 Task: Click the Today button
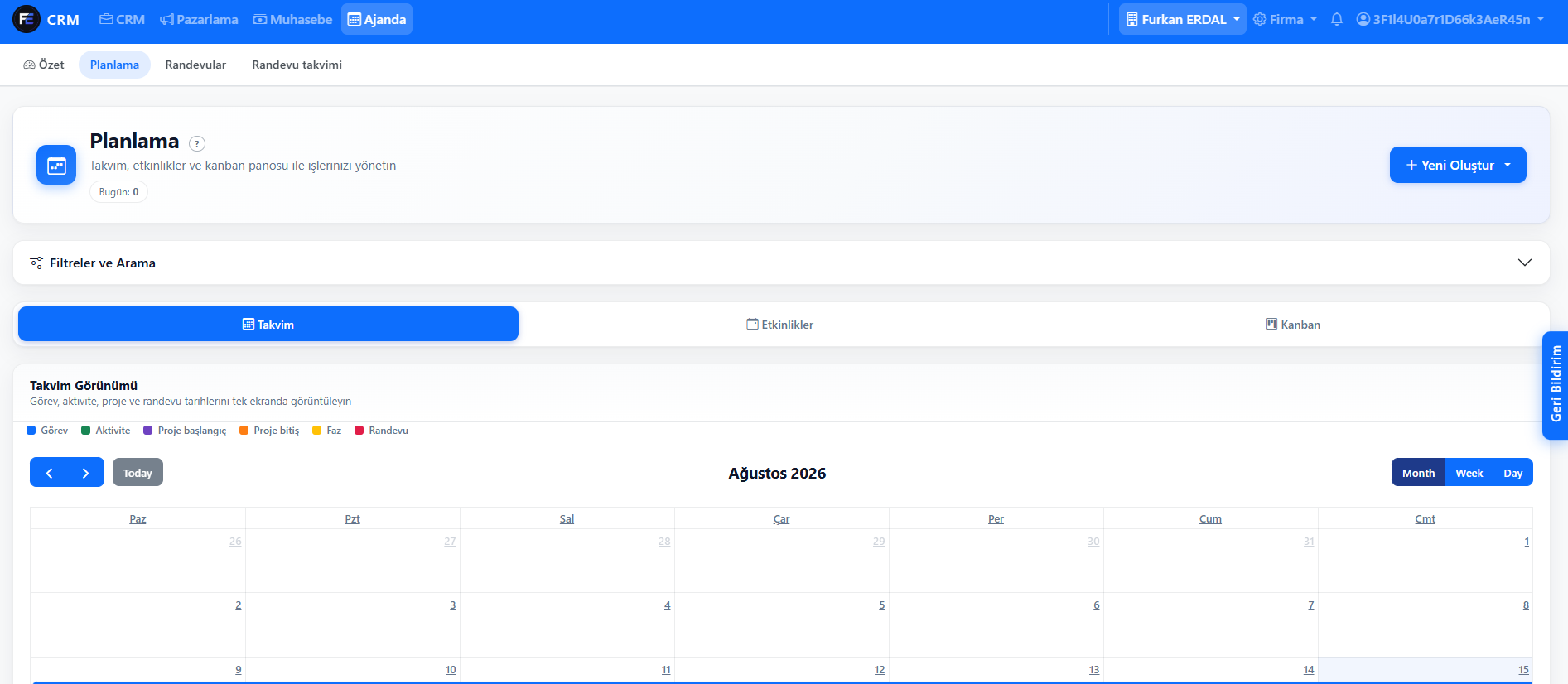tap(138, 473)
